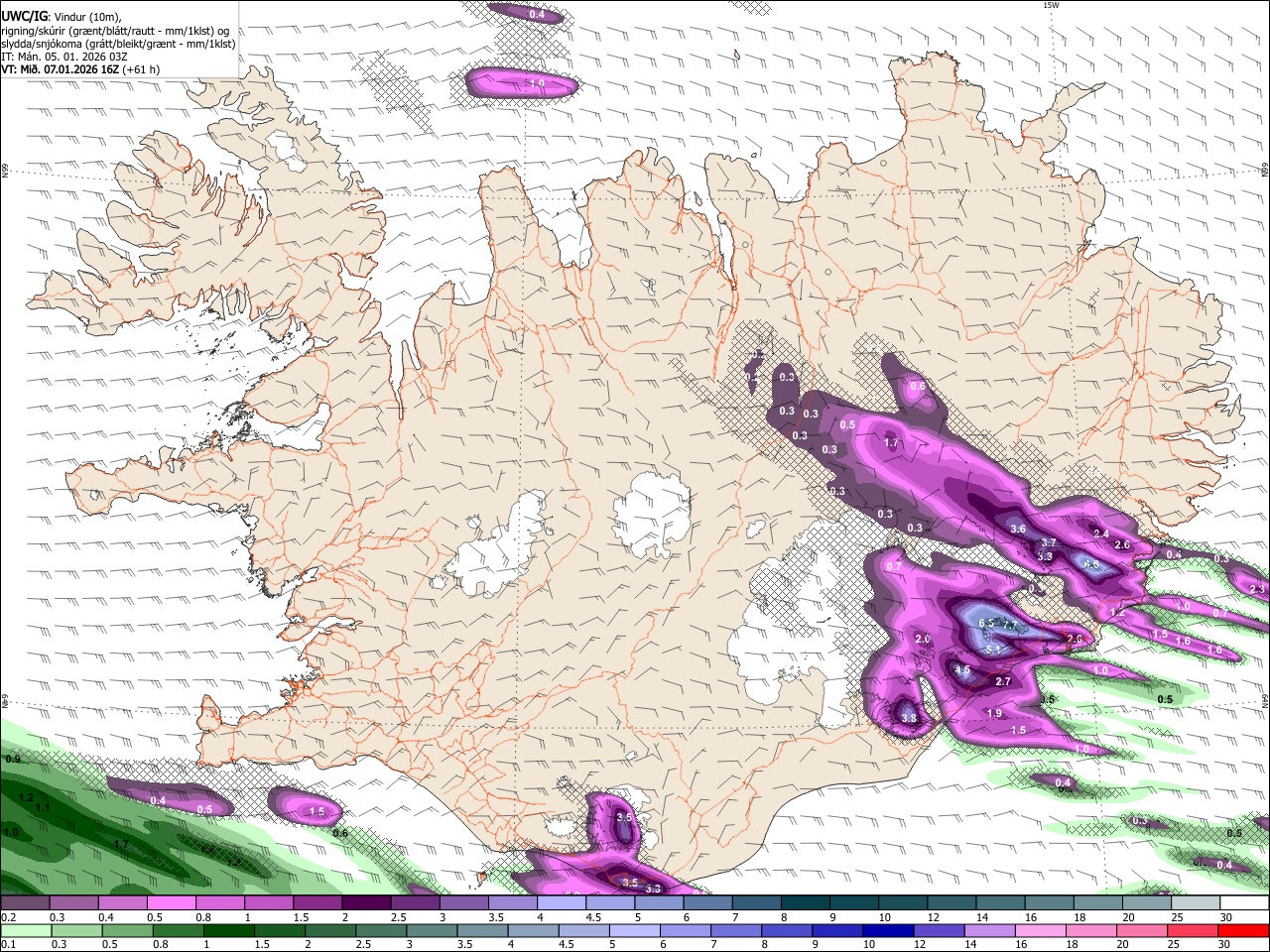Select the lower legend swatch starting at 7
Viewport: 1270px width, 952px height.
click(735, 930)
